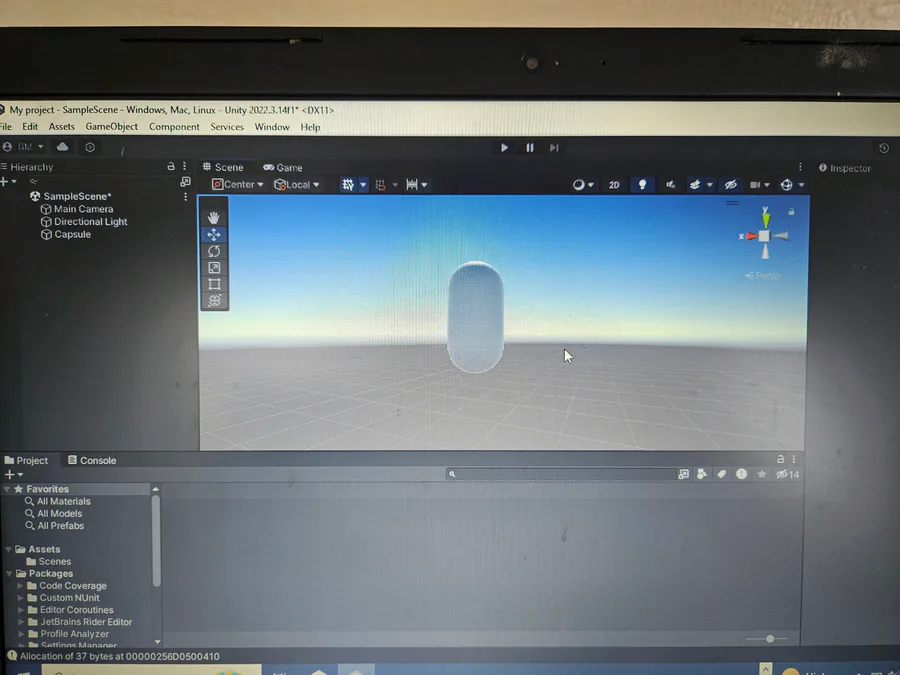Open the Assets menu

(61, 126)
